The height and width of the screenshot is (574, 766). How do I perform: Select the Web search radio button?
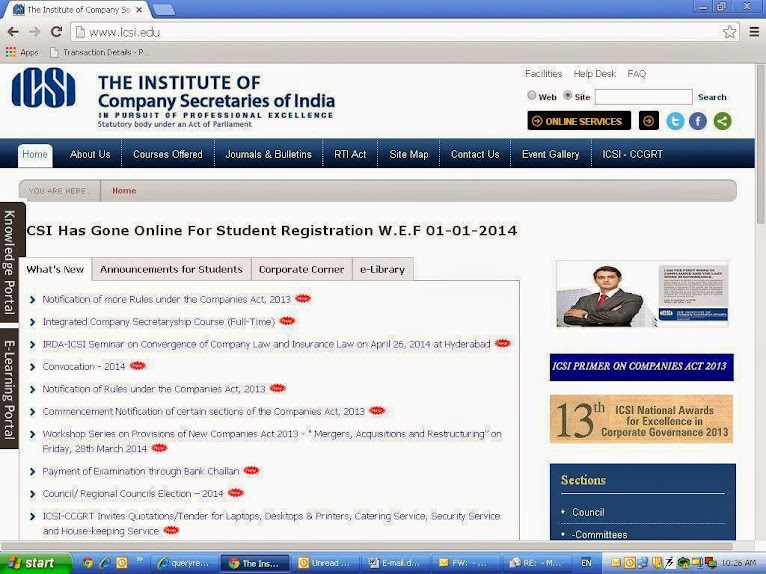[x=532, y=96]
